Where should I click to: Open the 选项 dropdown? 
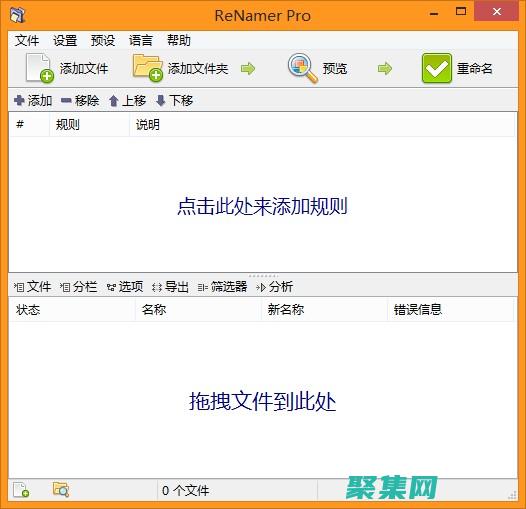[x=125, y=287]
